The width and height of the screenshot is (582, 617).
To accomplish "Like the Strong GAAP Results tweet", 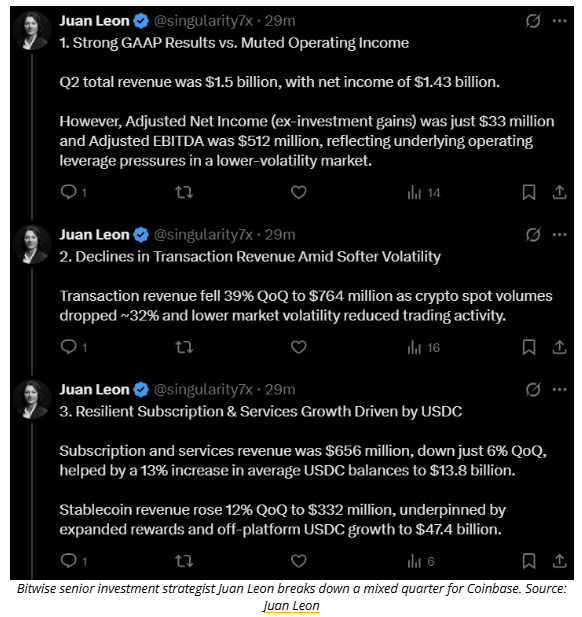I will coord(299,192).
